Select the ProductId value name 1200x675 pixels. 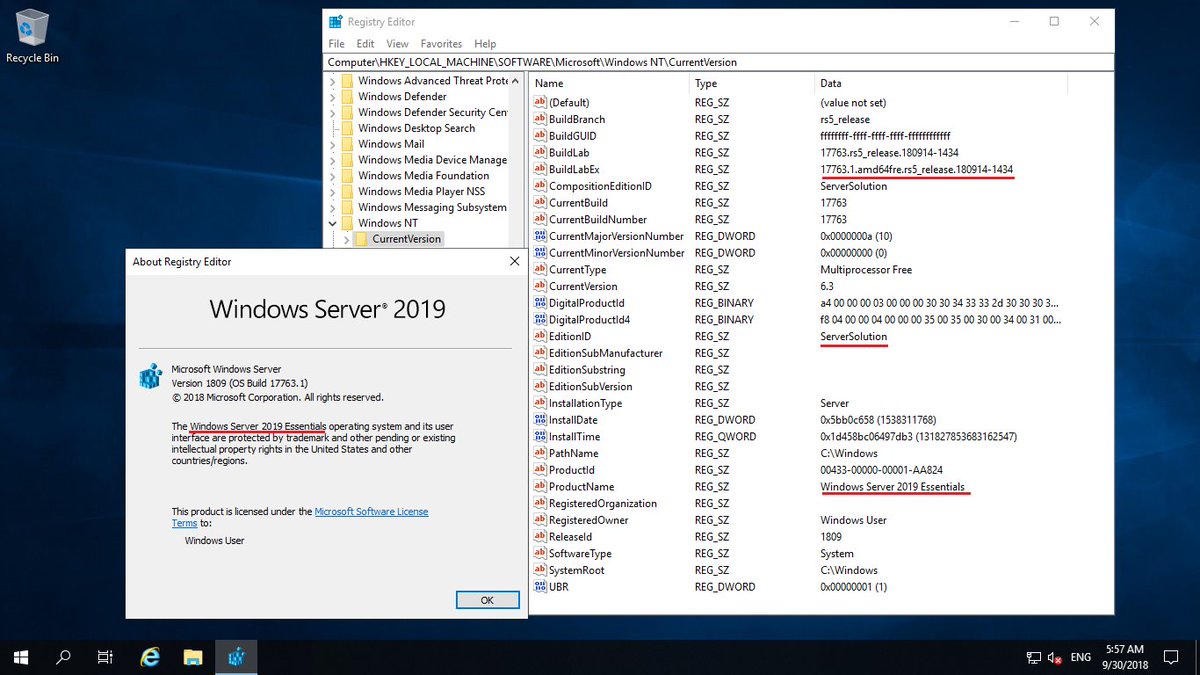point(572,470)
